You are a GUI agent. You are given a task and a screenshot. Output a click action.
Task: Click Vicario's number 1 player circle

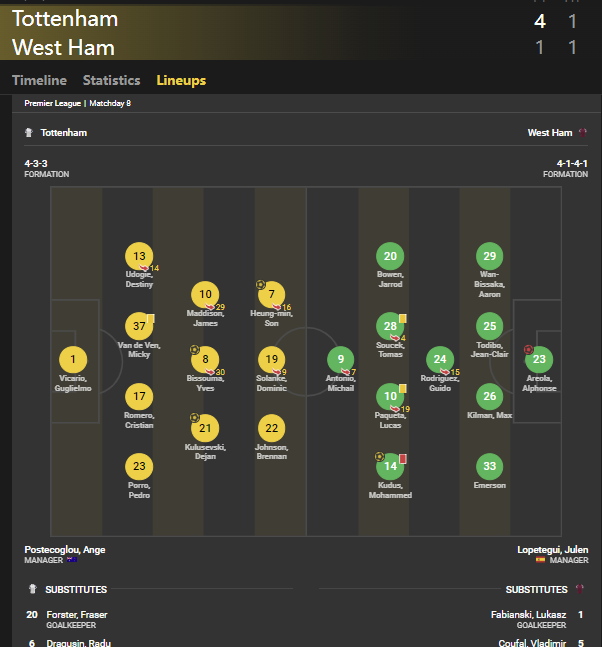[72, 359]
